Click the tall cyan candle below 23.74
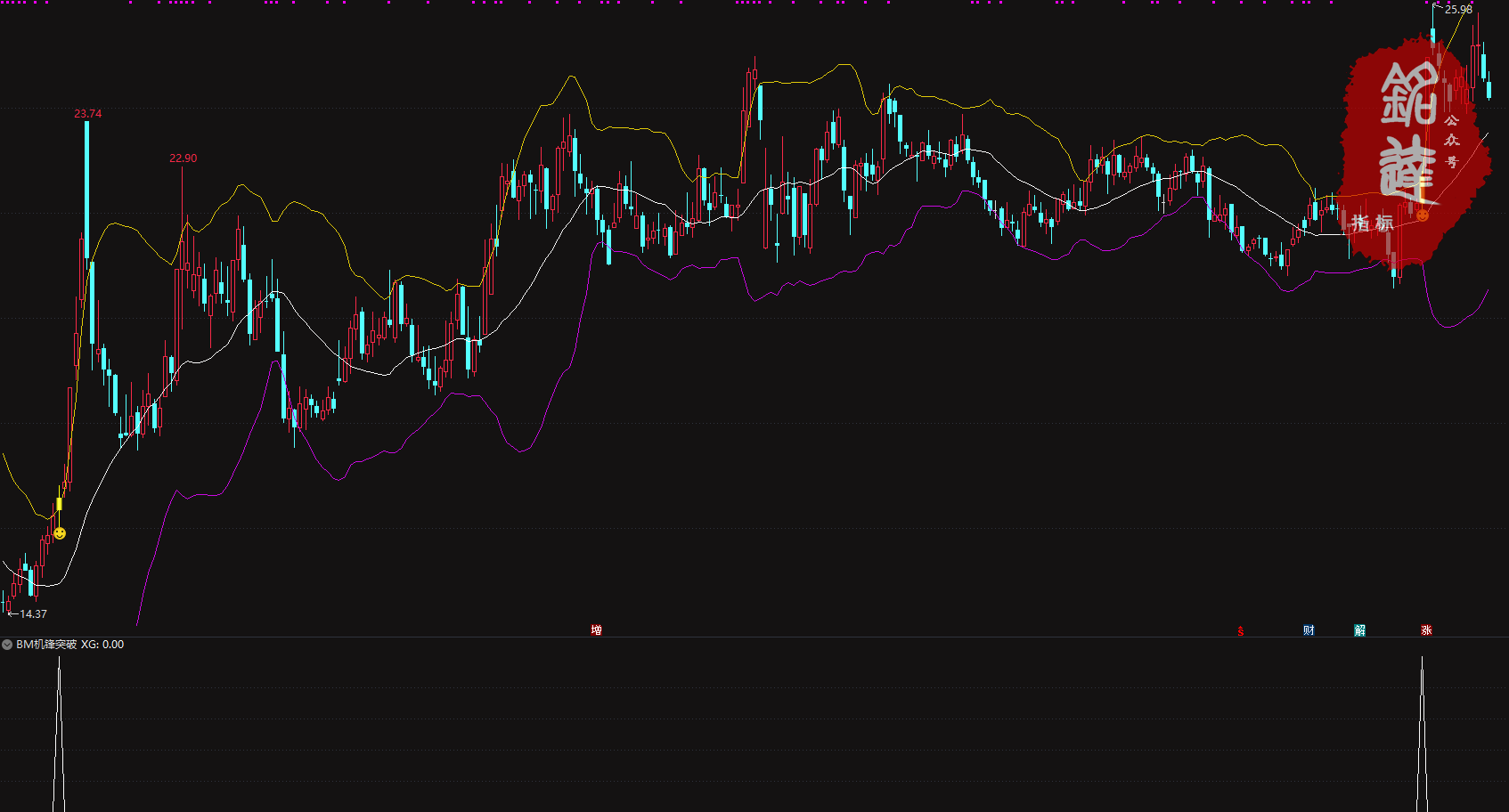The height and width of the screenshot is (812, 1509). 87,187
